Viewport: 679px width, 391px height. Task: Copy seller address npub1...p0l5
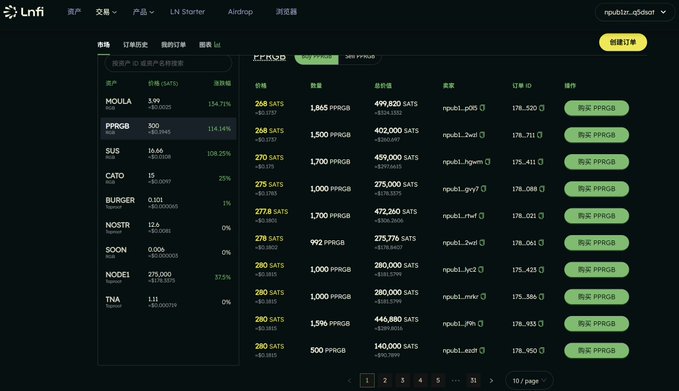pos(482,108)
